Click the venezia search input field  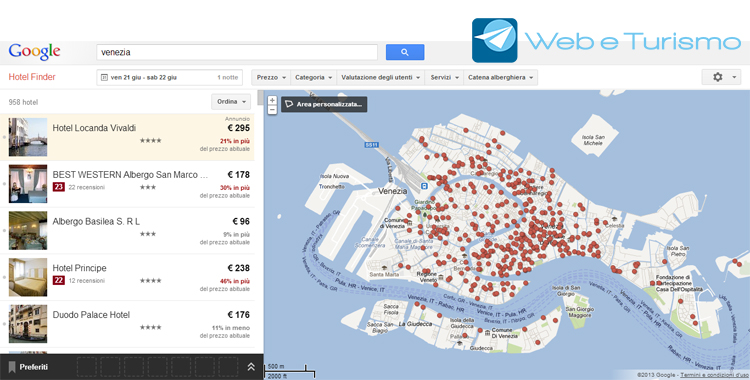[237, 52]
